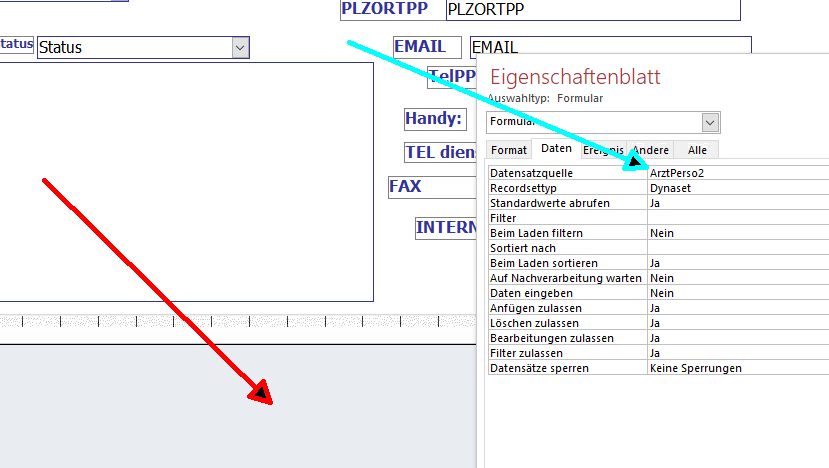
Task: Click the Datensatzquelle value ArztPerso2
Action: [x=738, y=173]
